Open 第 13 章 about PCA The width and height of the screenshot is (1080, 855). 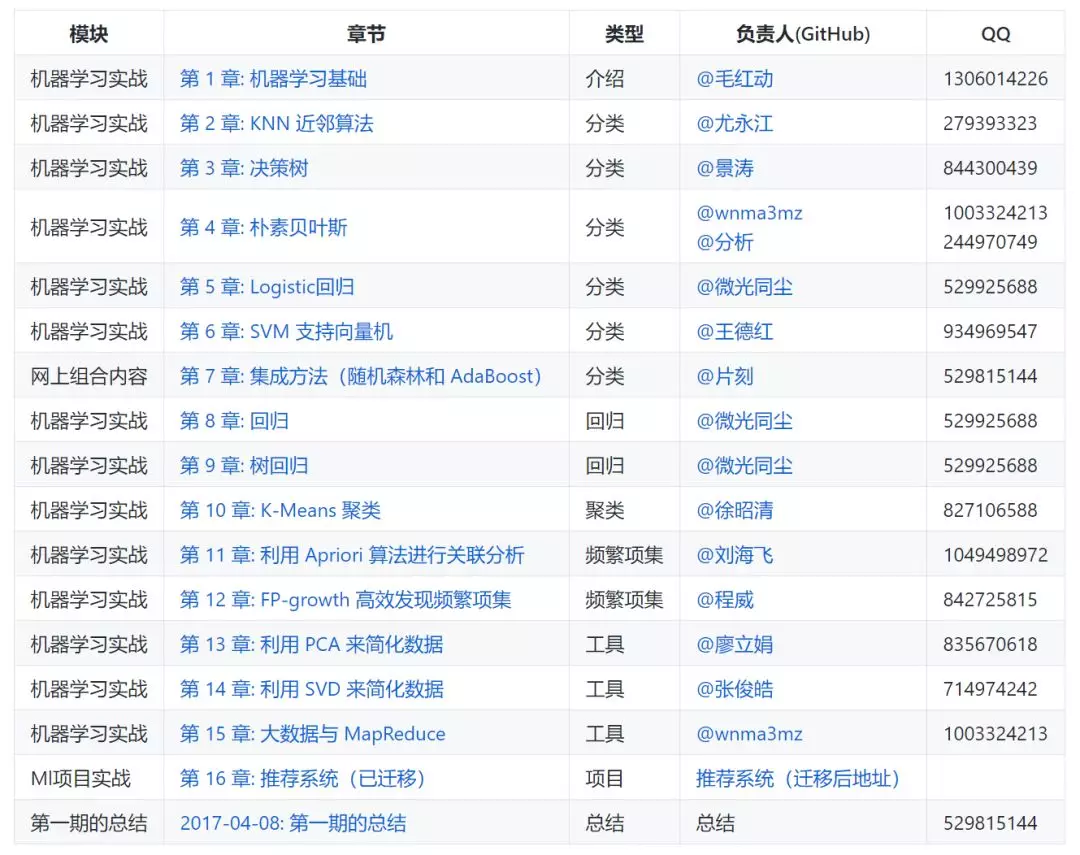pyautogui.click(x=312, y=644)
